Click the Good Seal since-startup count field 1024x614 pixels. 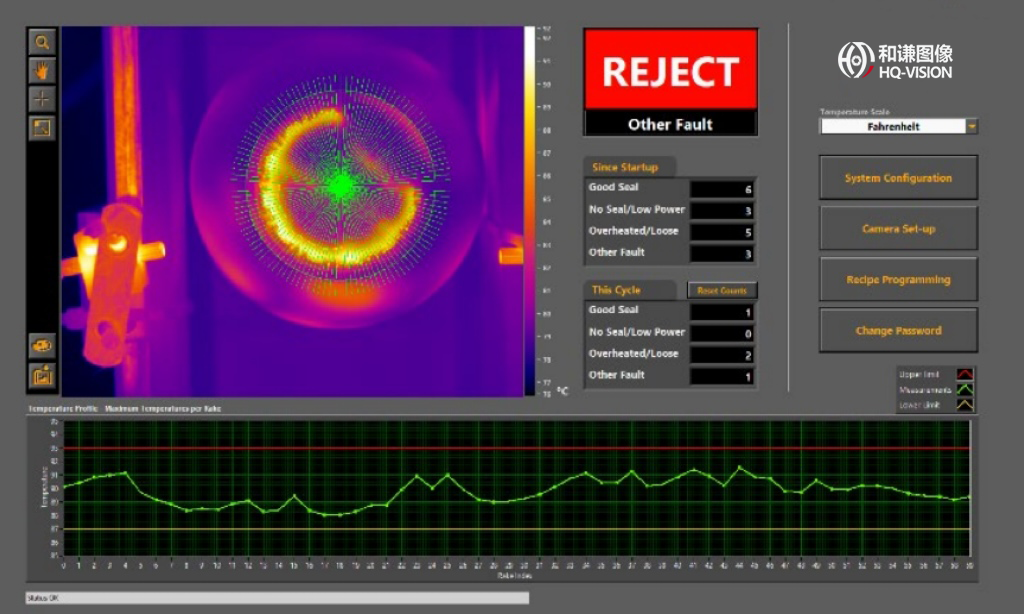tap(722, 189)
